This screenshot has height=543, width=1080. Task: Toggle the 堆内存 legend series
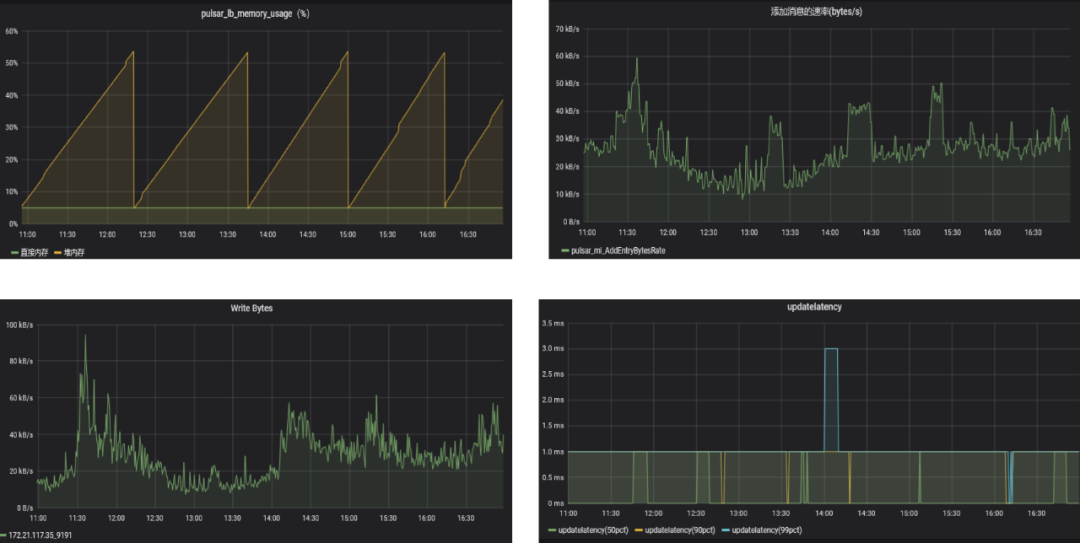click(73, 252)
